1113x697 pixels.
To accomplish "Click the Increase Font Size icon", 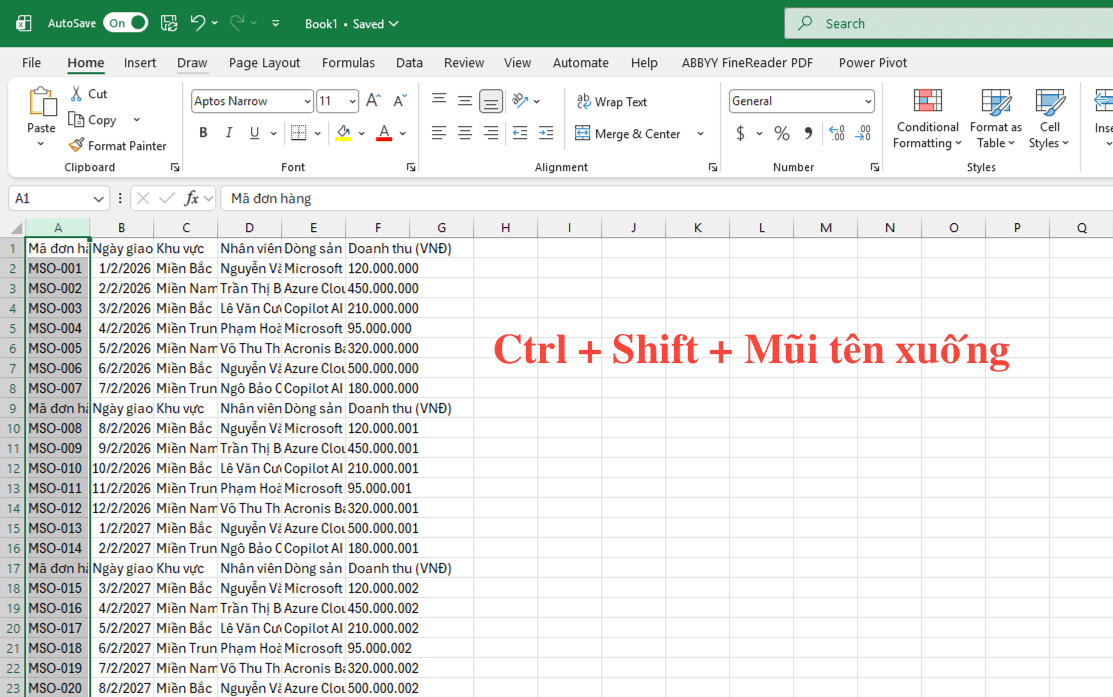I will click(373, 101).
